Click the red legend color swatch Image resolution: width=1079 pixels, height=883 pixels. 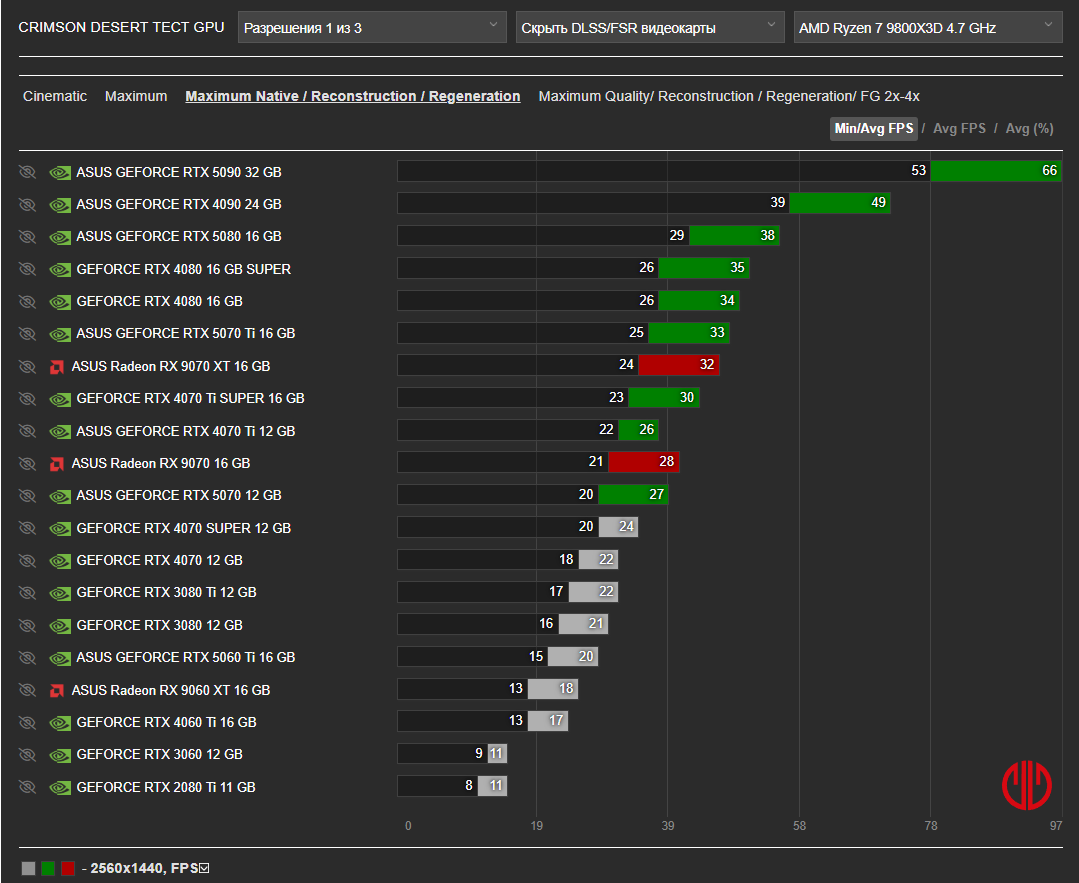(x=67, y=869)
